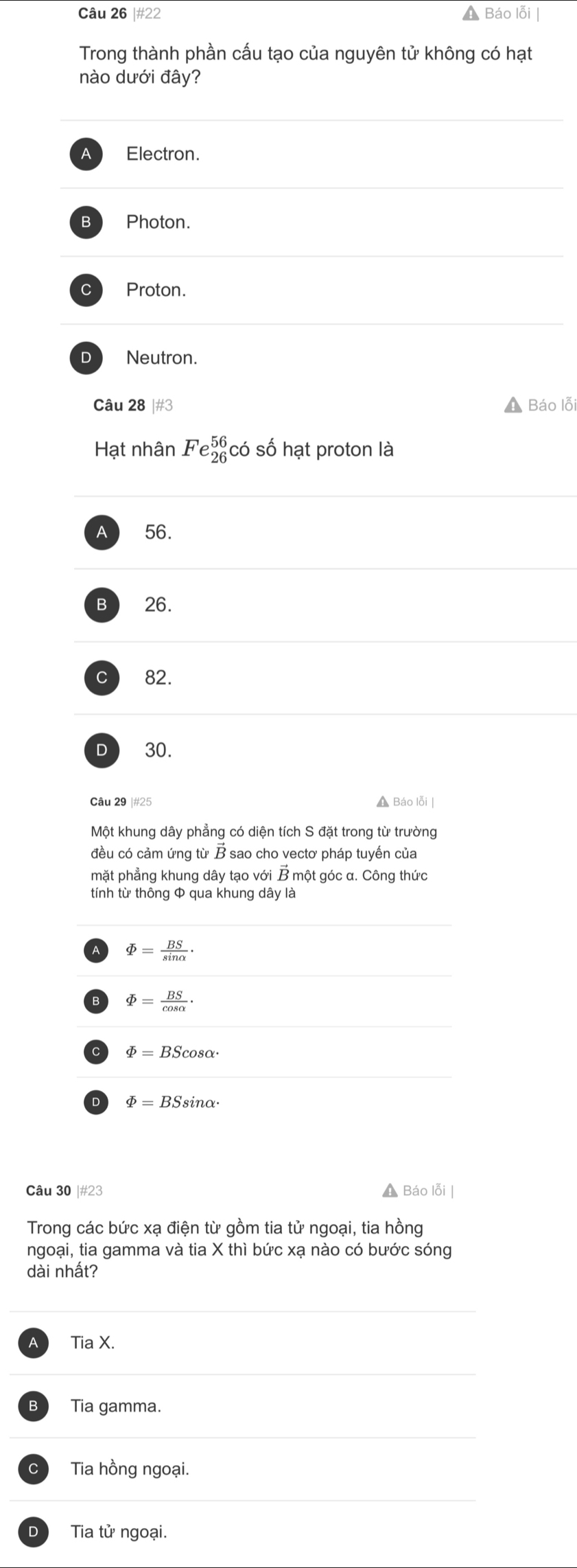Screen dimensions: 577x1568
Task: Click Báo lỗi link for Câu 30
Action: tap(425, 1190)
